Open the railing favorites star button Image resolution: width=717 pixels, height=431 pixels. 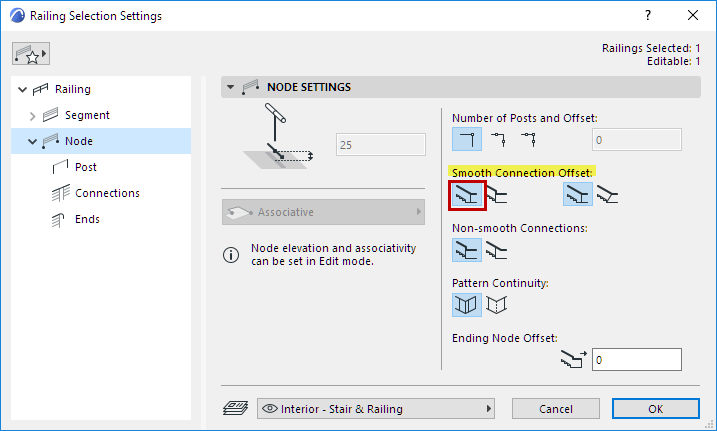[31, 52]
